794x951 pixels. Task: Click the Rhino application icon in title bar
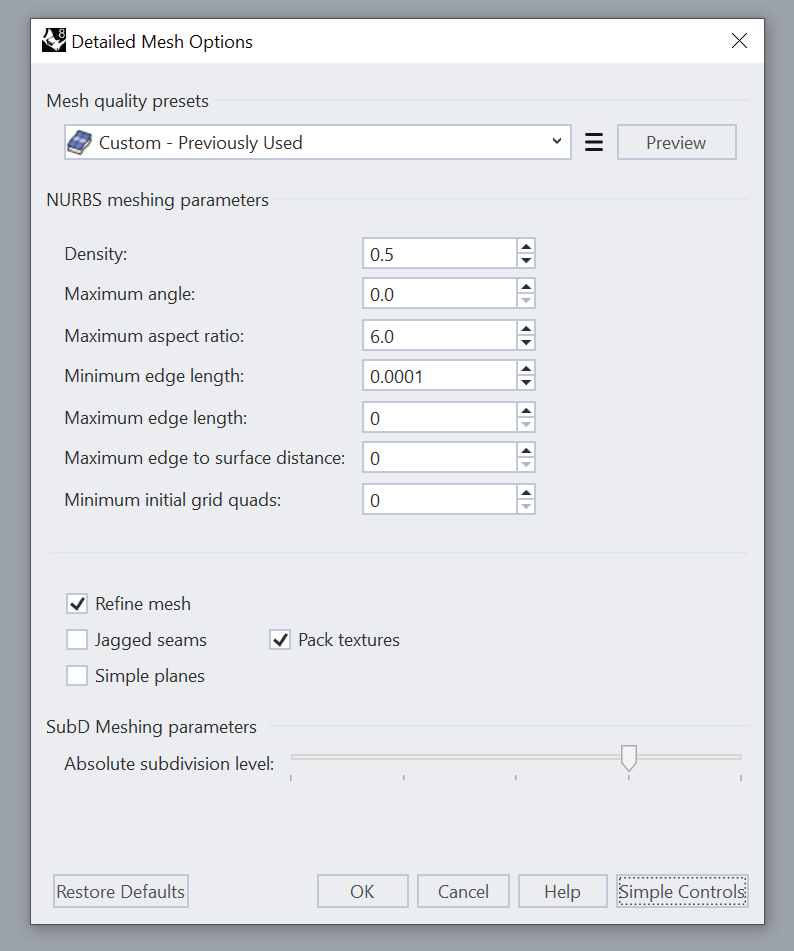pos(54,41)
